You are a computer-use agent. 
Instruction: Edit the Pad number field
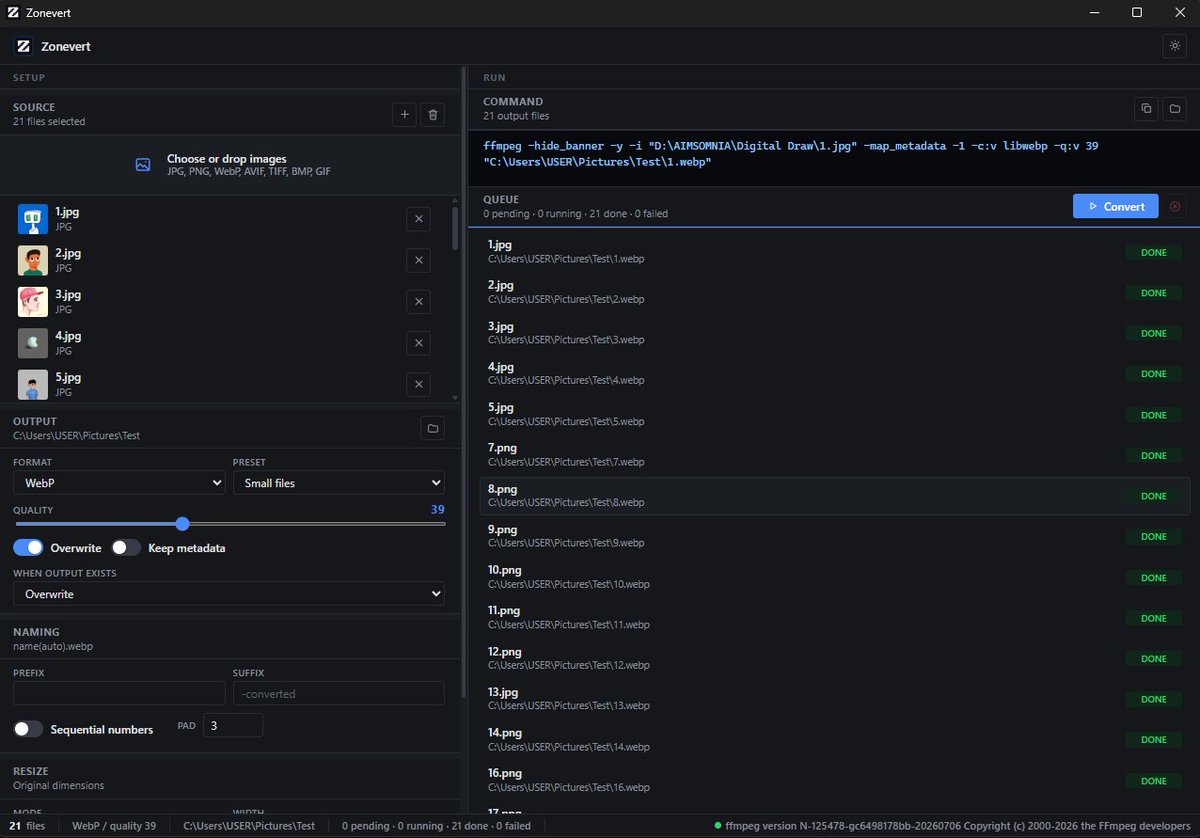tap(233, 725)
